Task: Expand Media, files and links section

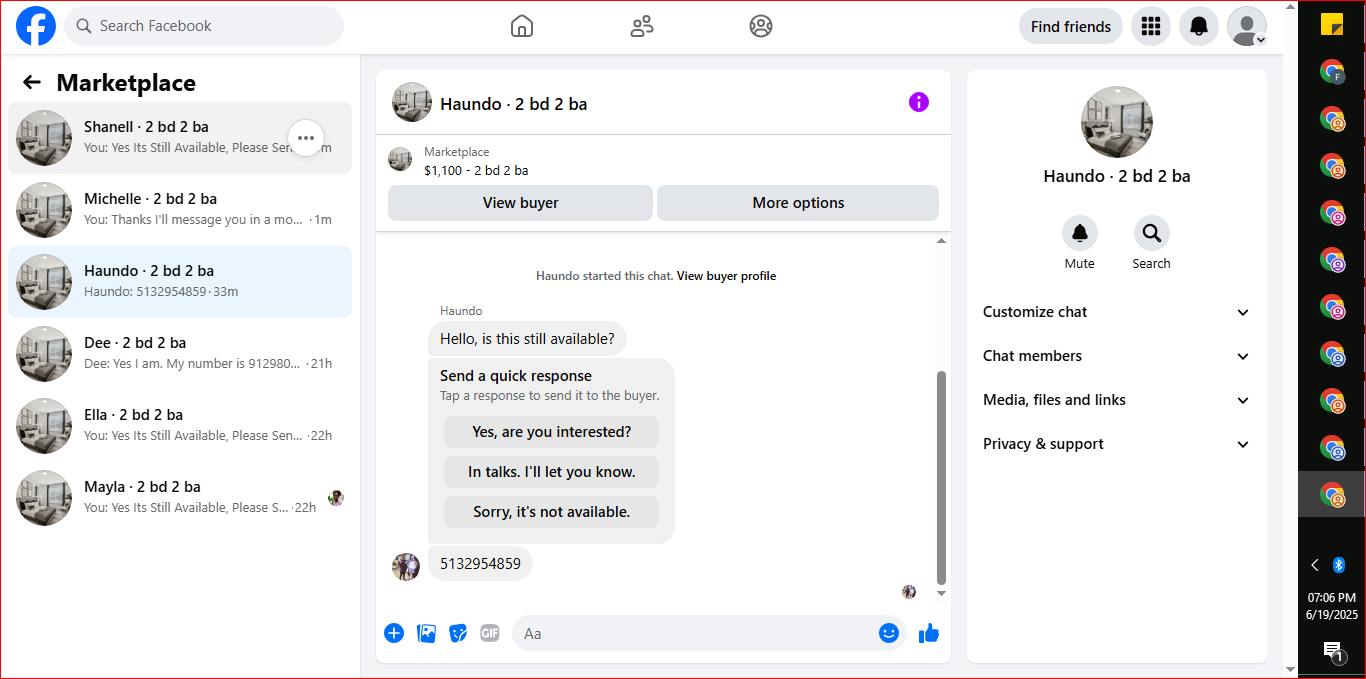Action: click(x=1117, y=400)
